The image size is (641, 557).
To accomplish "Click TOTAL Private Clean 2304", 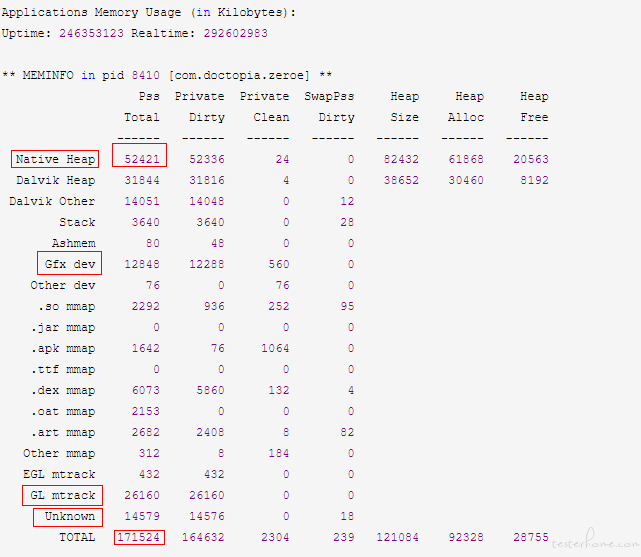I will pyautogui.click(x=275, y=538).
